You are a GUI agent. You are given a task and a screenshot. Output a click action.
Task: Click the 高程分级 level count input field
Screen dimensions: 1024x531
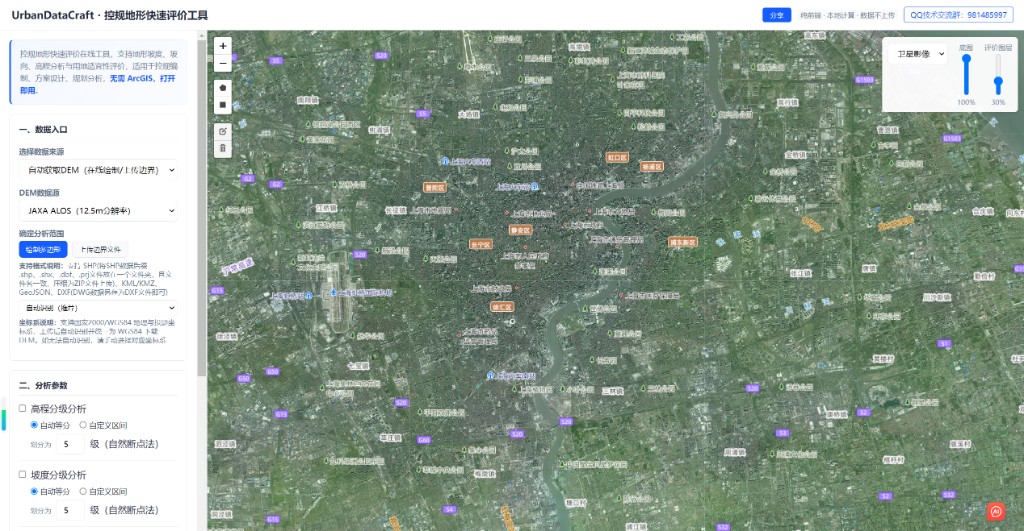click(68, 444)
